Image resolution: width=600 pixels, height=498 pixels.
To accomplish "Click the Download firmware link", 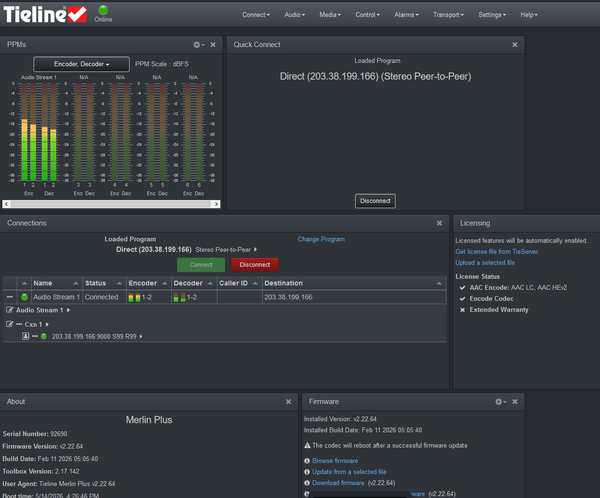I will pos(338,483).
